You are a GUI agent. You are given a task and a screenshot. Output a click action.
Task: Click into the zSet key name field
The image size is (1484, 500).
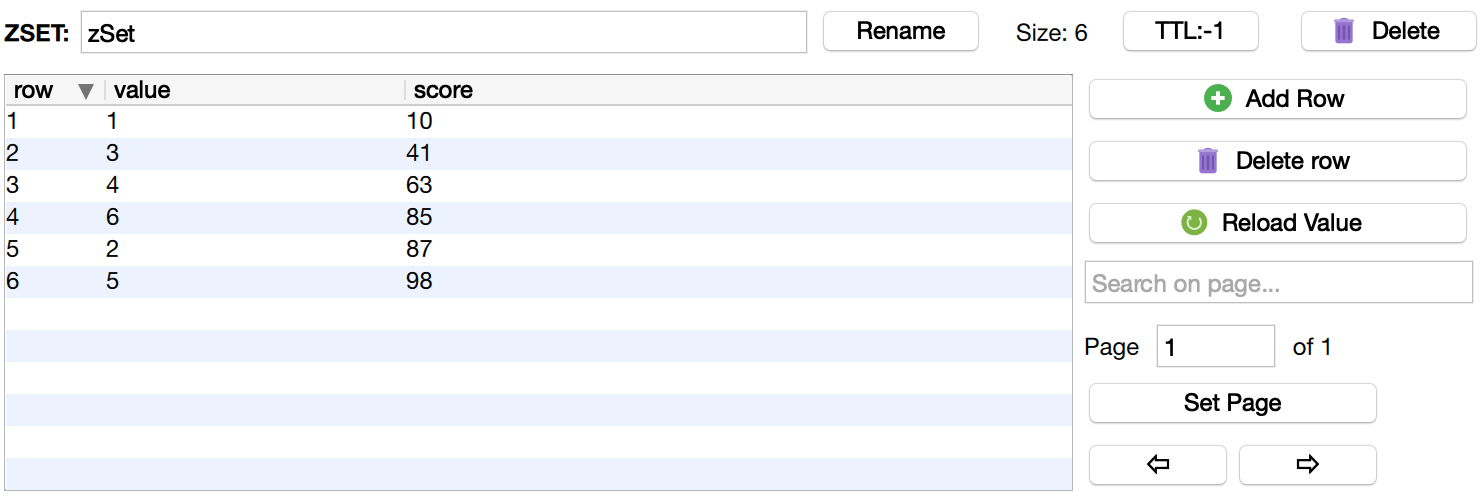point(443,33)
